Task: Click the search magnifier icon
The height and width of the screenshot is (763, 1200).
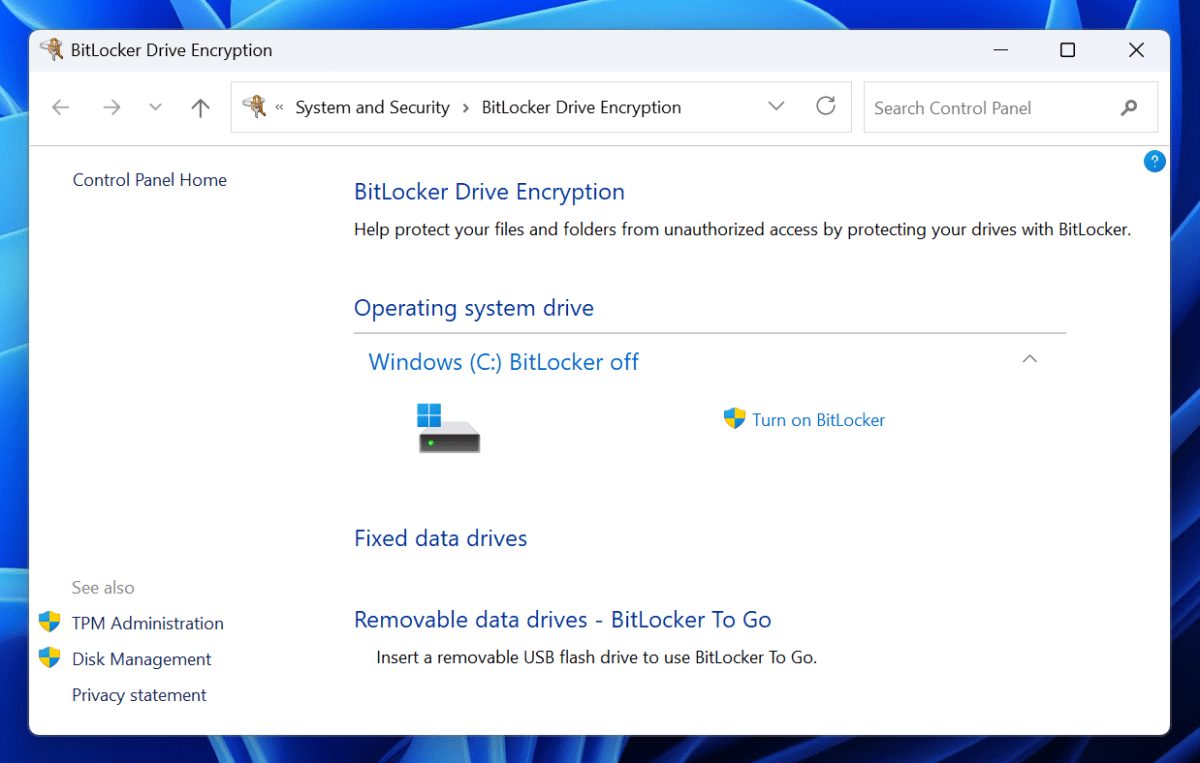Action: pyautogui.click(x=1129, y=107)
